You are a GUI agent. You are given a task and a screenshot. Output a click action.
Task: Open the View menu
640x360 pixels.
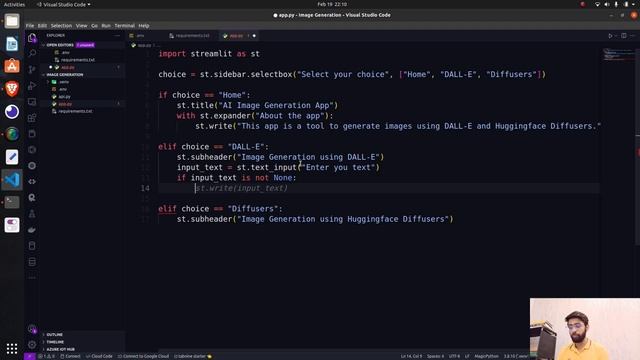tap(81, 26)
